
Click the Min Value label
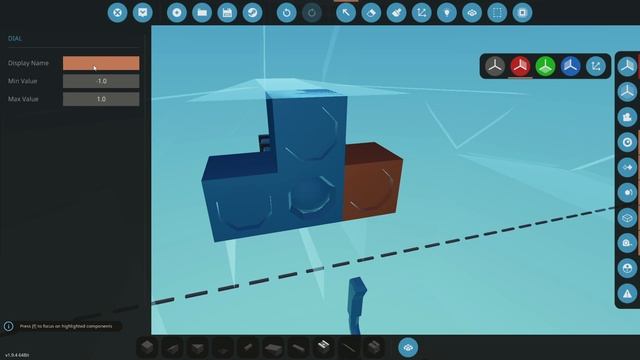[x=23, y=81]
